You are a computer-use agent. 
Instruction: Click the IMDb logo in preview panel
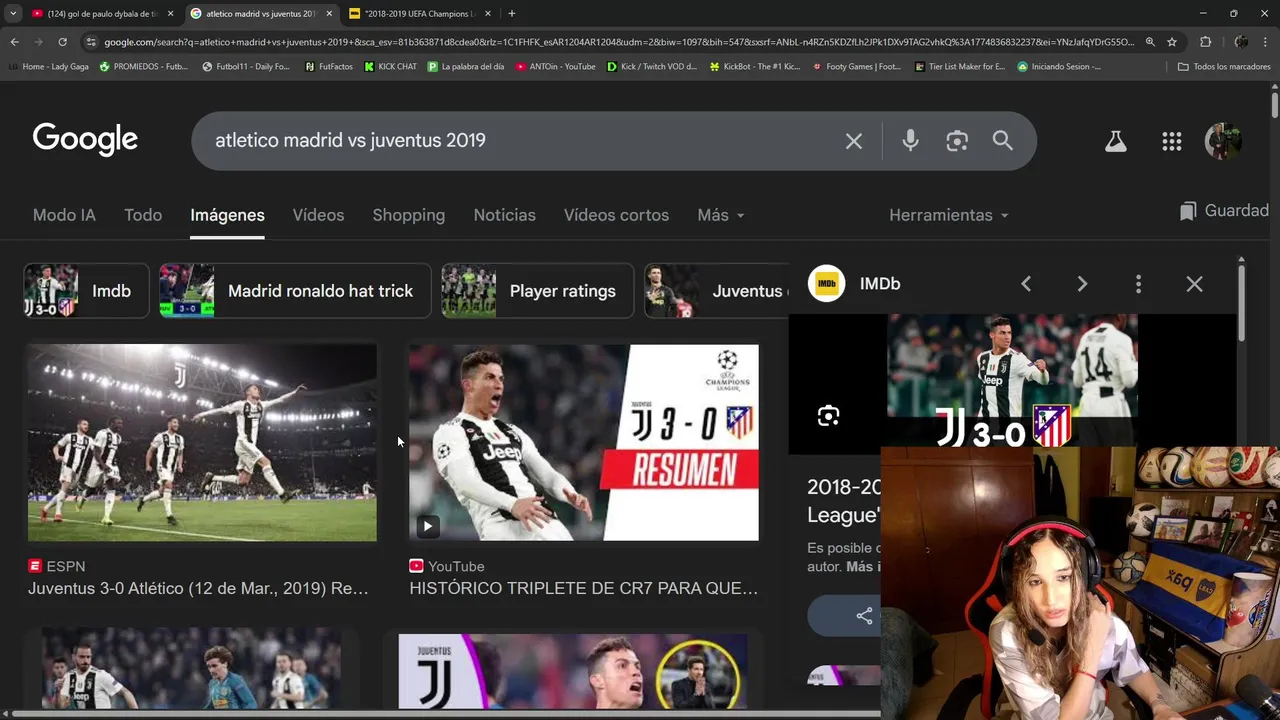[827, 284]
